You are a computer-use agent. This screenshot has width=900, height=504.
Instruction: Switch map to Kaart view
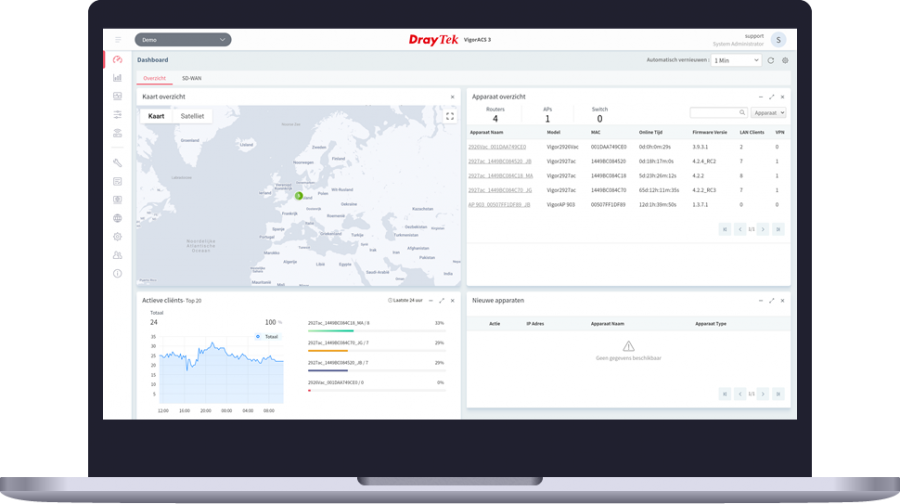coord(156,116)
